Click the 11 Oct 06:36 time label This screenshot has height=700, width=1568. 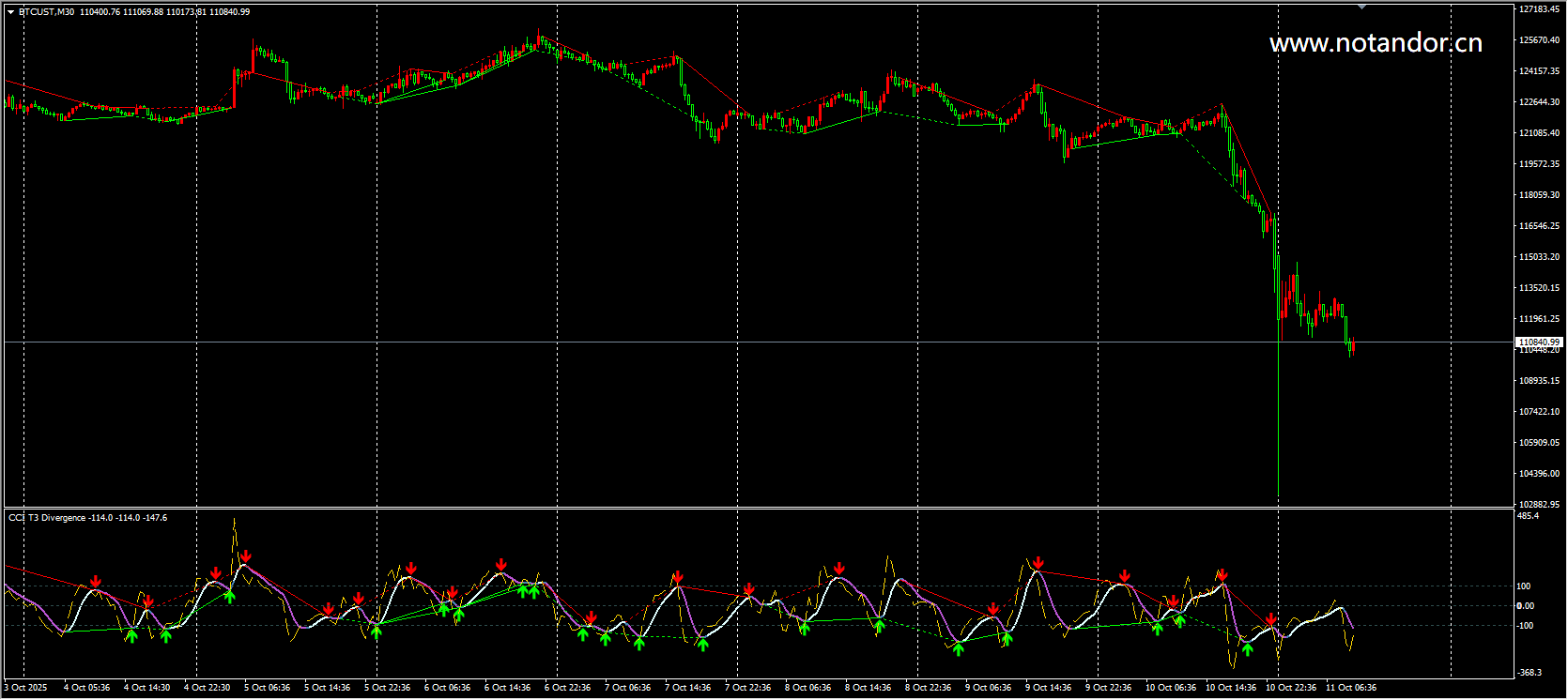coord(1350,688)
